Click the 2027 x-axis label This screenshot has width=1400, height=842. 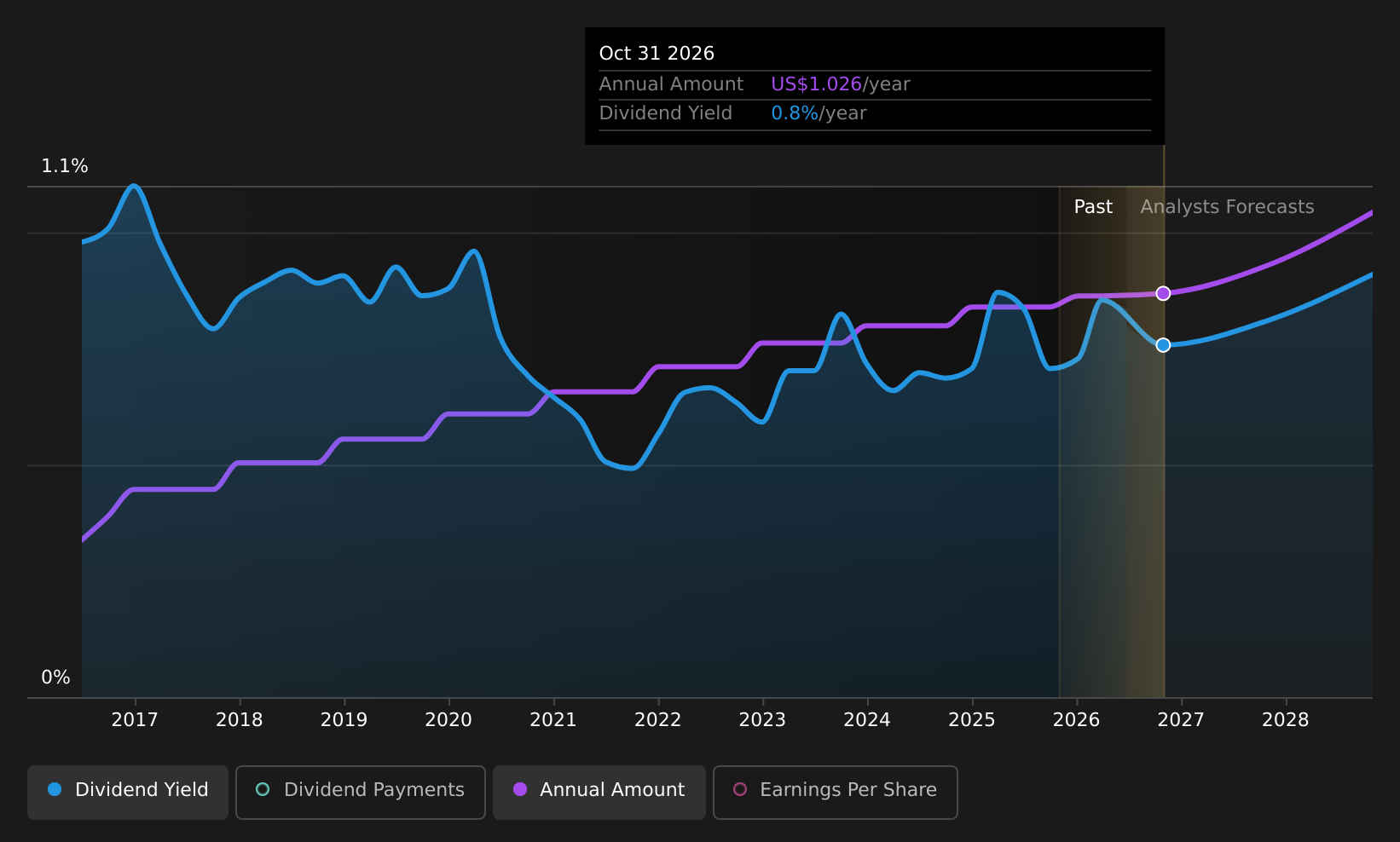point(1181,720)
